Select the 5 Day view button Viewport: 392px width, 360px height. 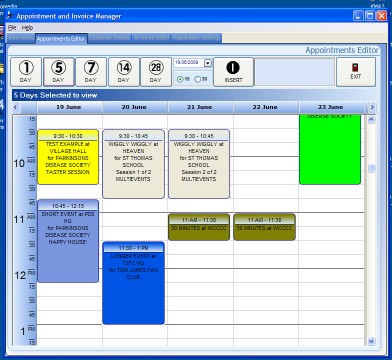(58, 72)
